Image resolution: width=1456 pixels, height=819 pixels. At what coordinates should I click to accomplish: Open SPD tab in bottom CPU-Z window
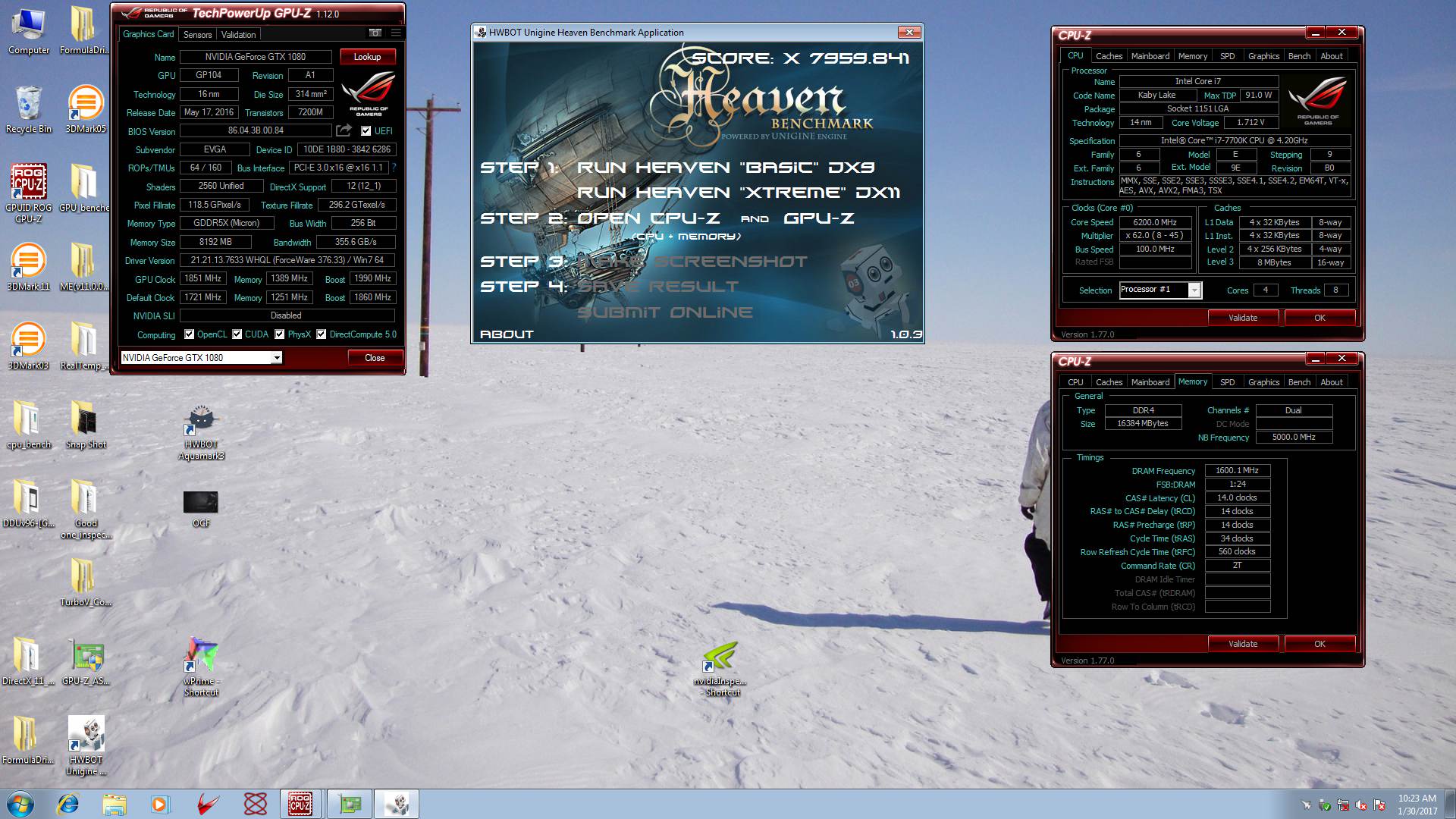(1227, 382)
